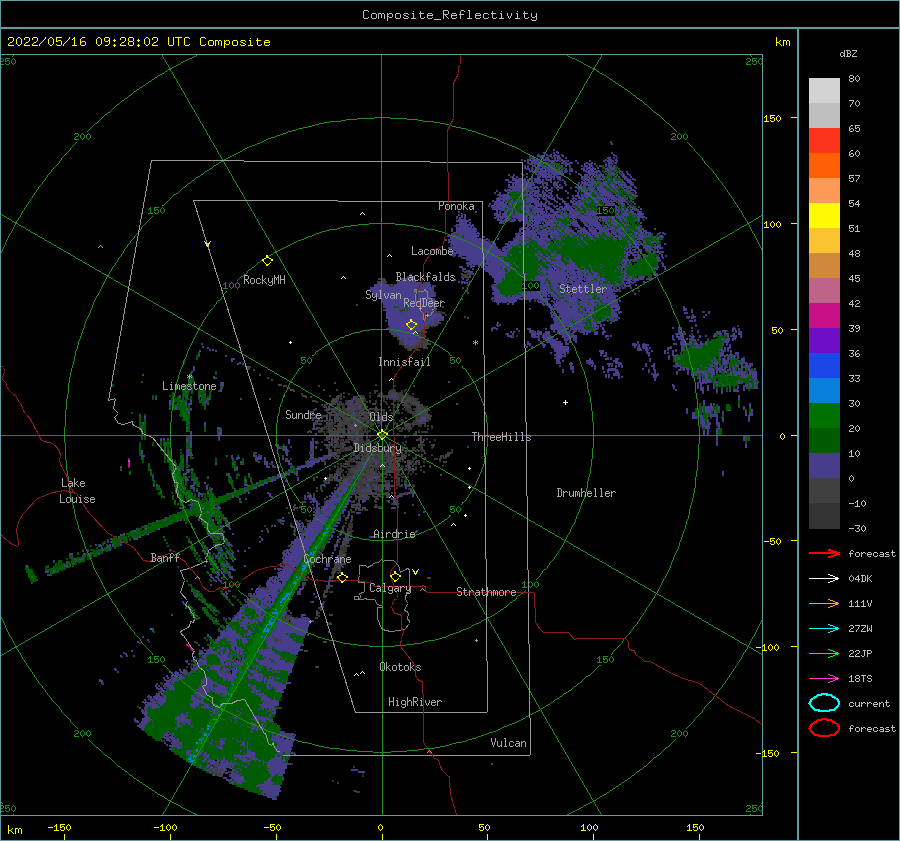This screenshot has height=841, width=900.
Task: Click the HighRiver label
Action: click(415, 702)
